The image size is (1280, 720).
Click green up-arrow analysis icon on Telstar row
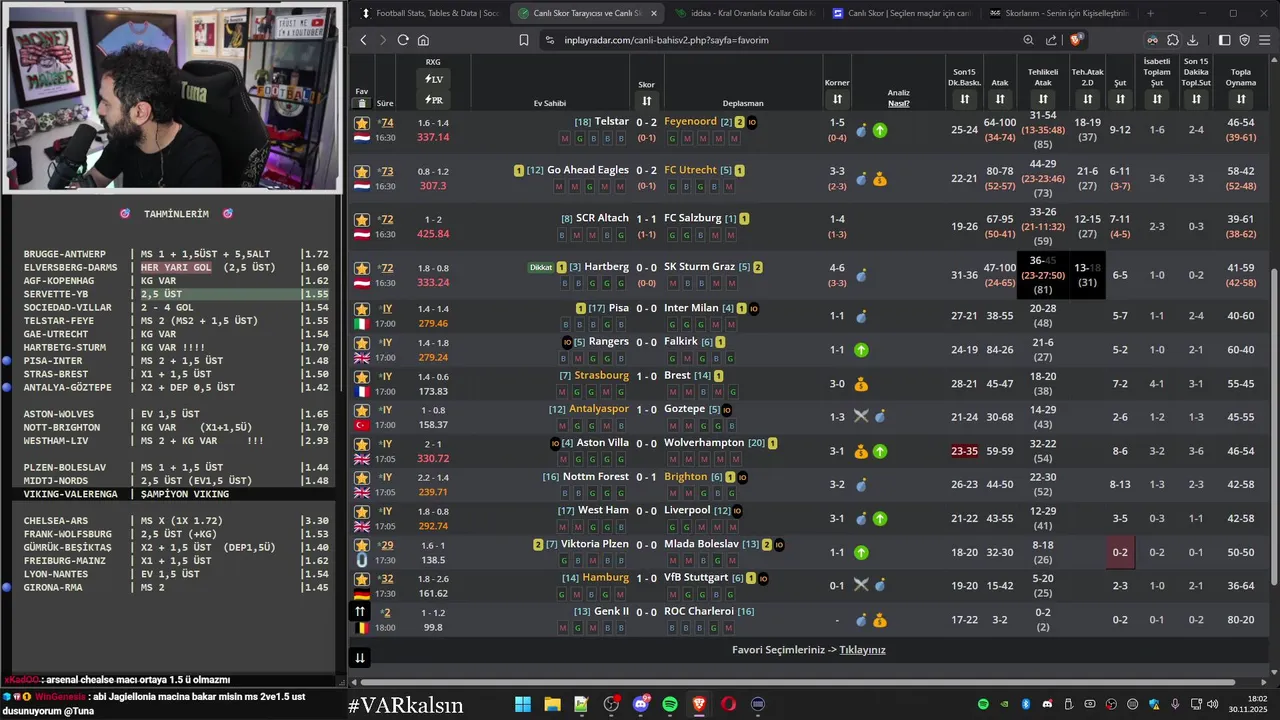[x=880, y=130]
